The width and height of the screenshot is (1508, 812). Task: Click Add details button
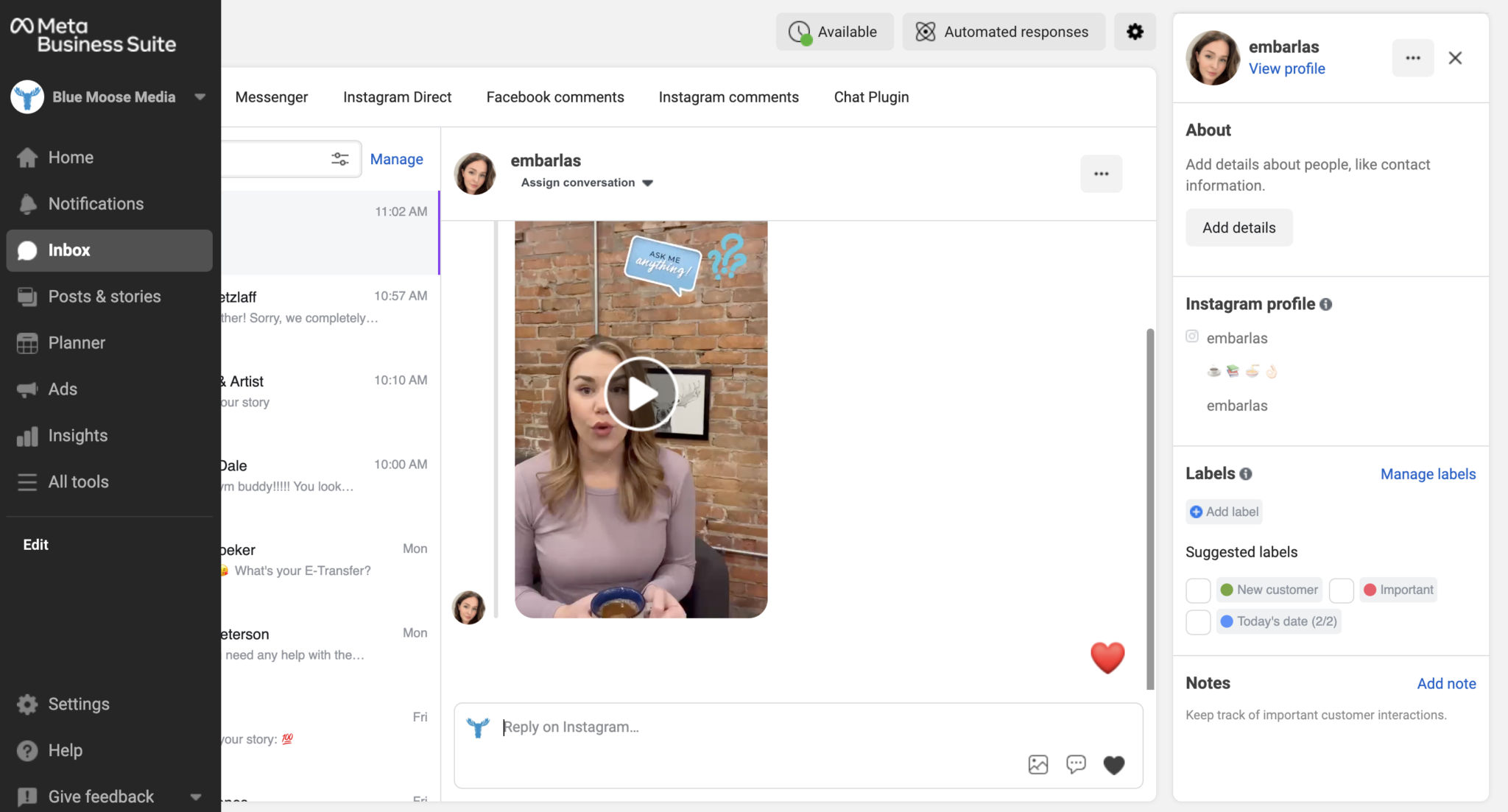click(x=1239, y=227)
